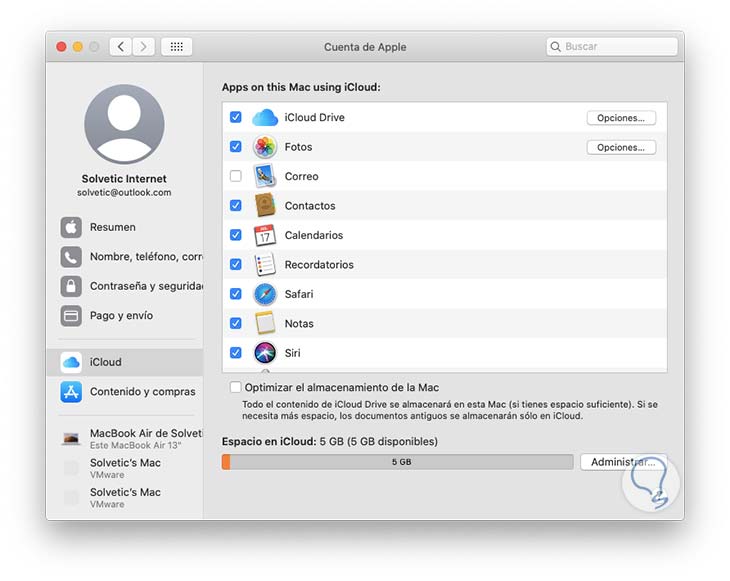Screen dimensions: 730x581
Task: Click the Recordatorios list icon
Action: [x=265, y=264]
